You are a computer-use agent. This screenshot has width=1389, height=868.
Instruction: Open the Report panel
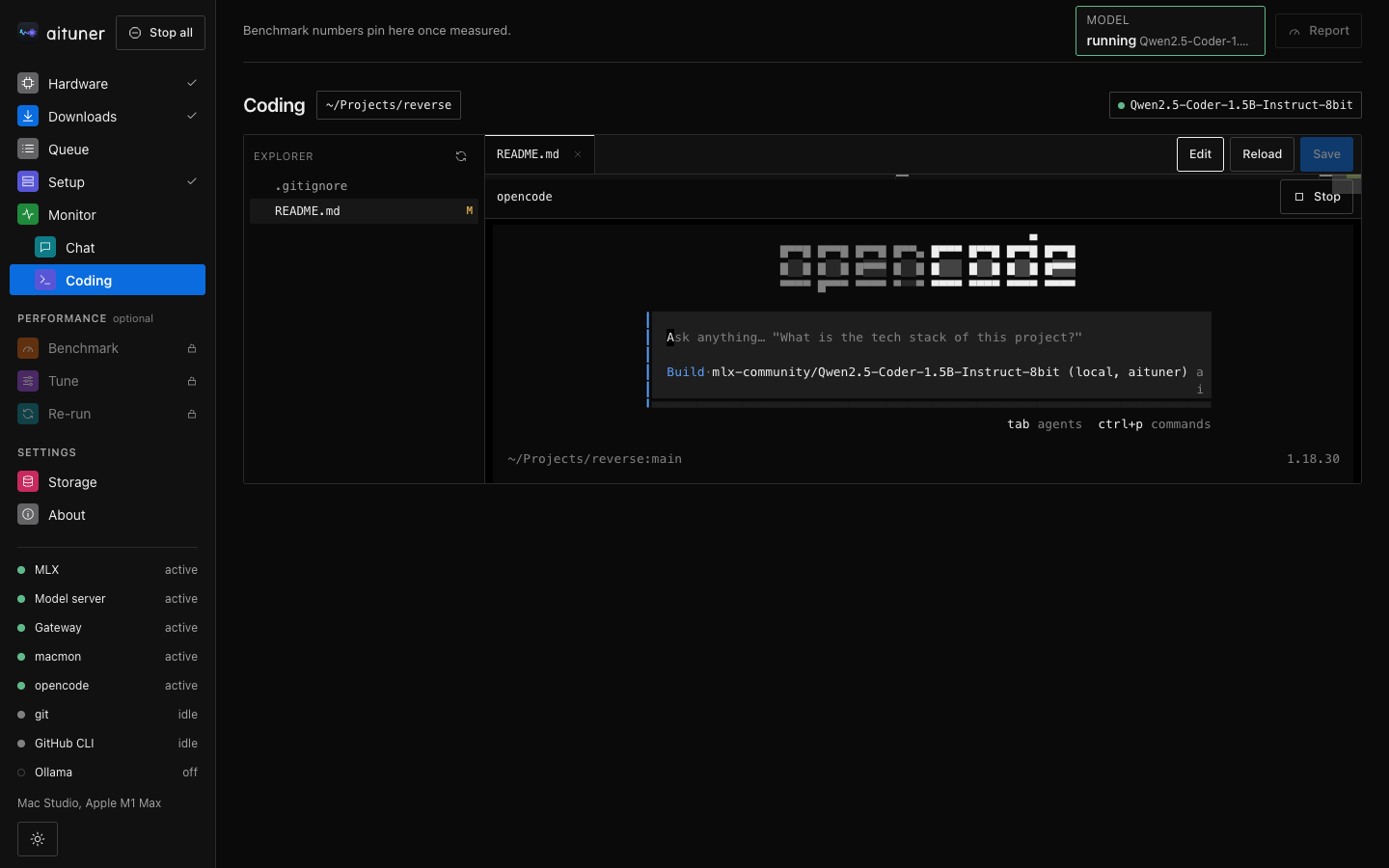tap(1319, 31)
